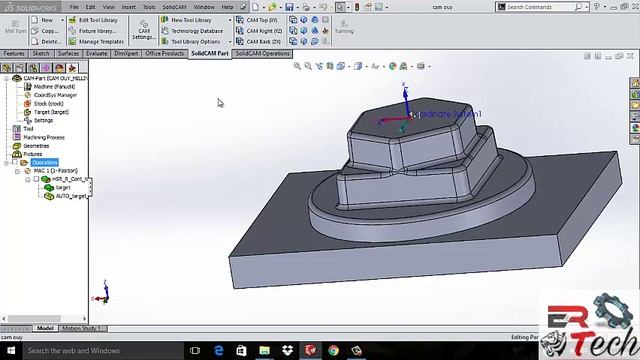Click the Edit Tool Library icon
The height and width of the screenshot is (360, 640).
tap(72, 20)
